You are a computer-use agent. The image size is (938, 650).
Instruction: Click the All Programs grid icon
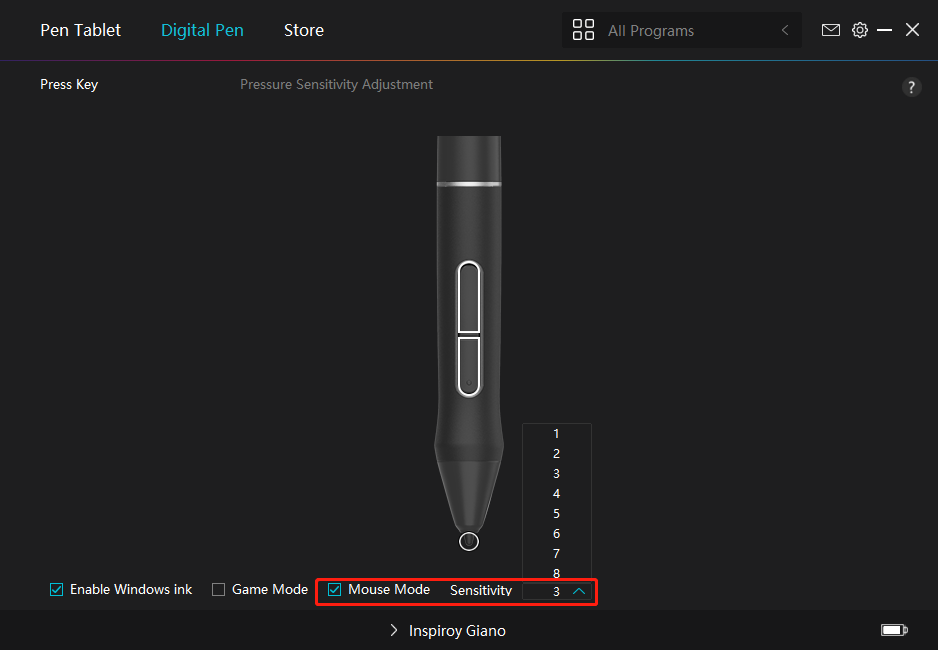(x=583, y=30)
